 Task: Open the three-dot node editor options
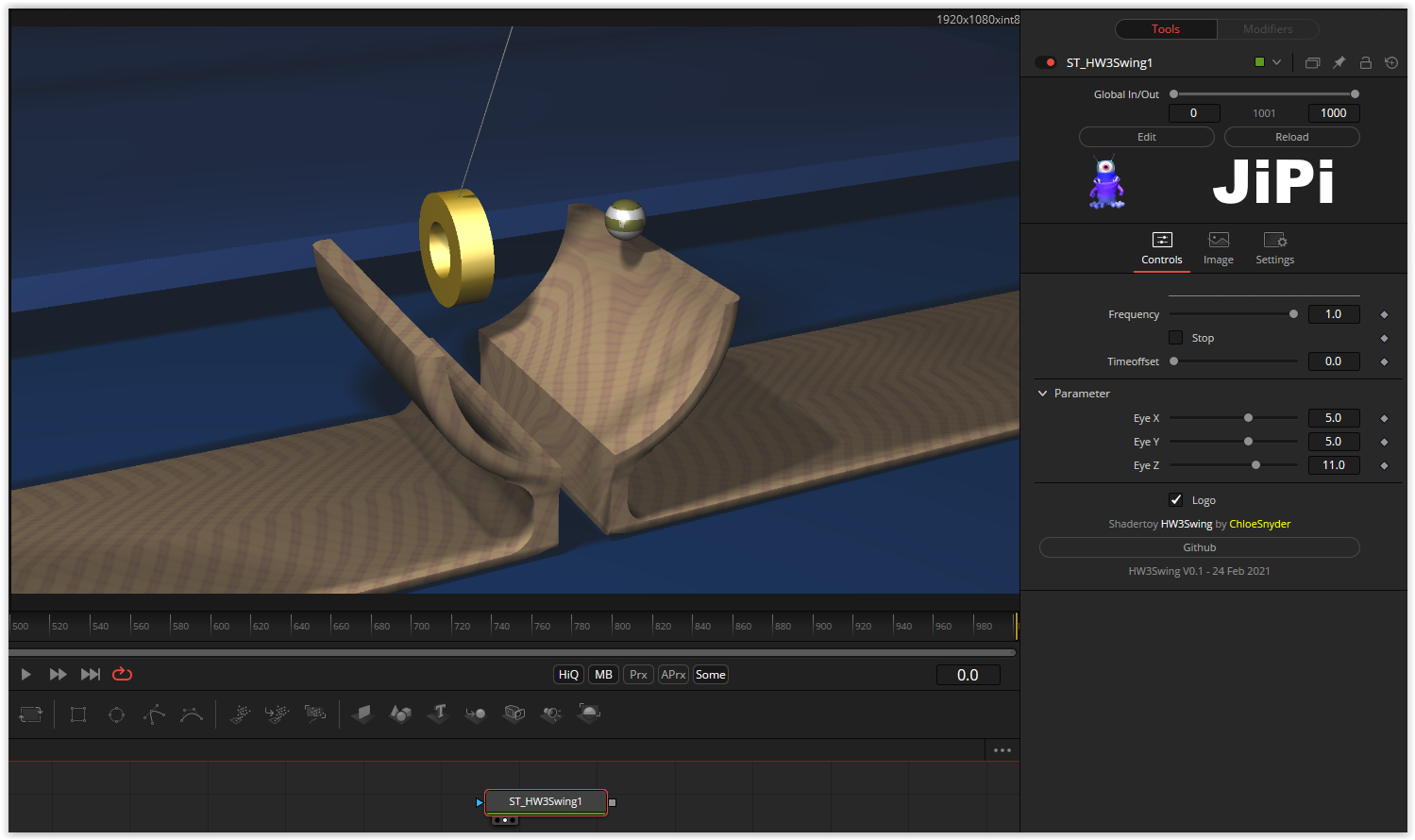click(1002, 750)
